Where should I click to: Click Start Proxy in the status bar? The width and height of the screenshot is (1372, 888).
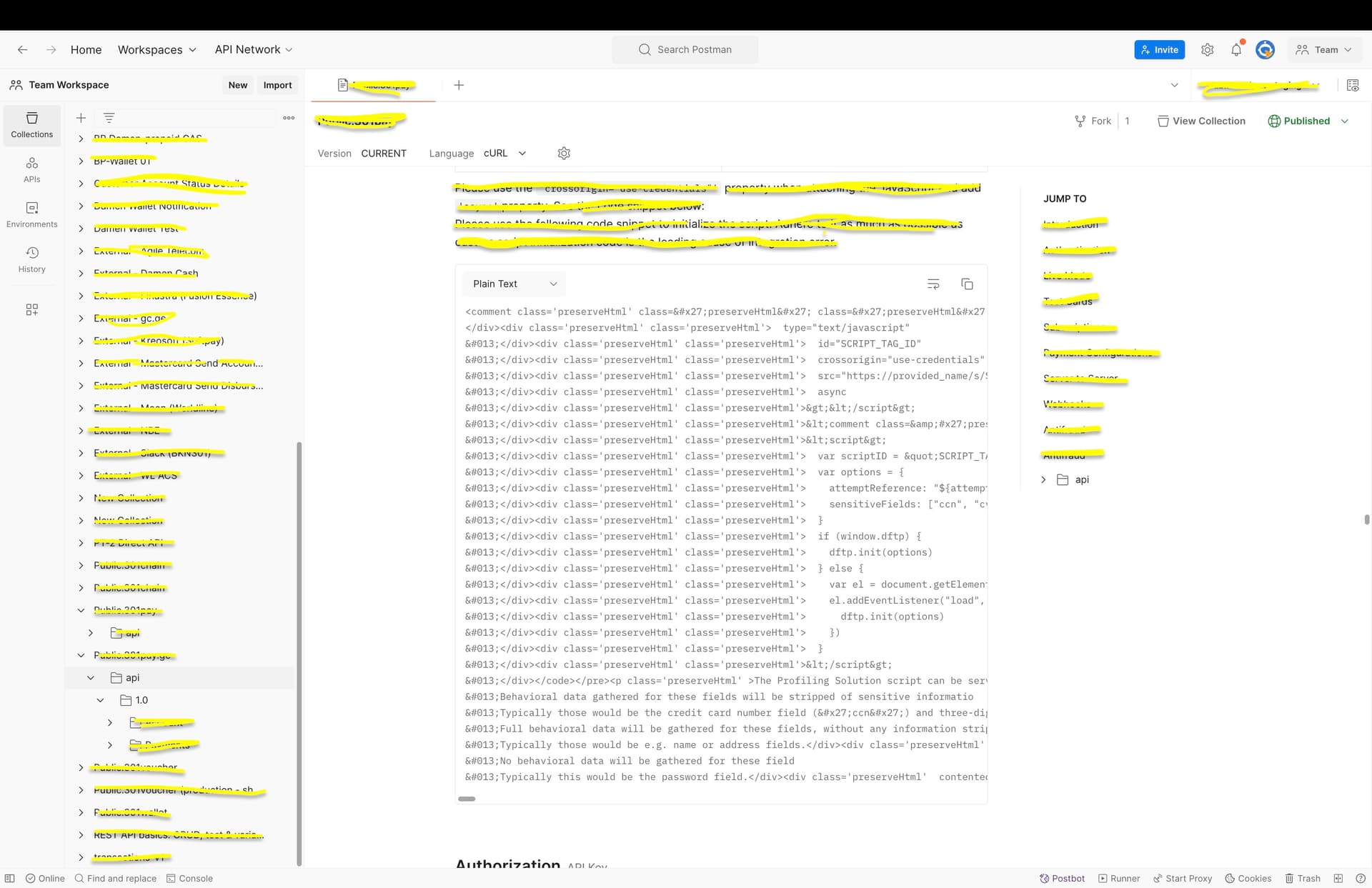click(x=1183, y=878)
